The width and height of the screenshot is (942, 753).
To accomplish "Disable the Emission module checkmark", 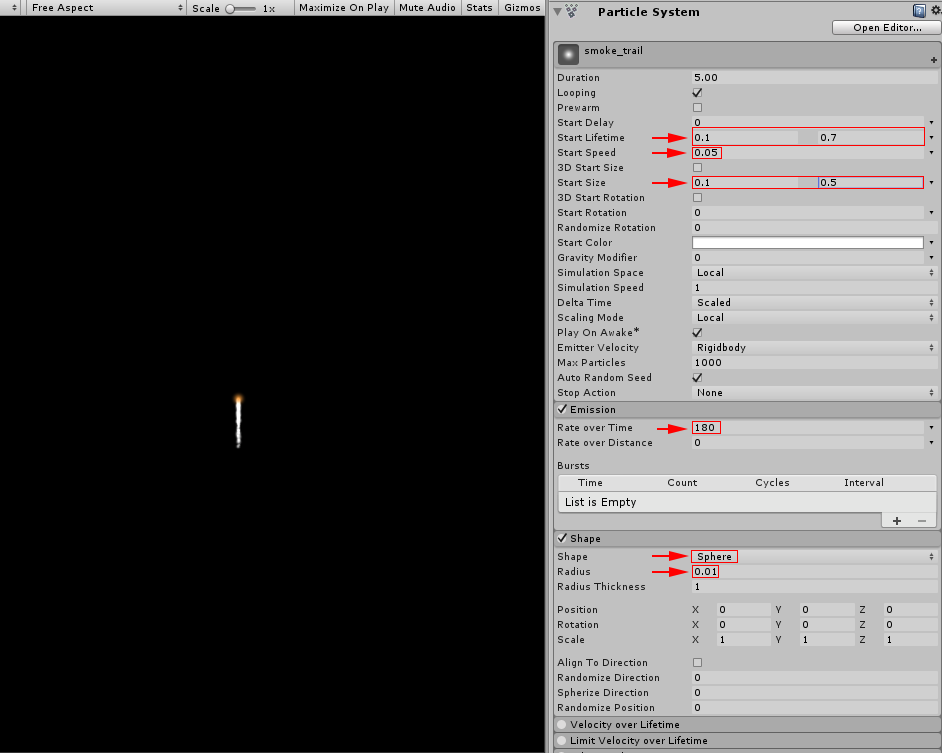I will 562,409.
